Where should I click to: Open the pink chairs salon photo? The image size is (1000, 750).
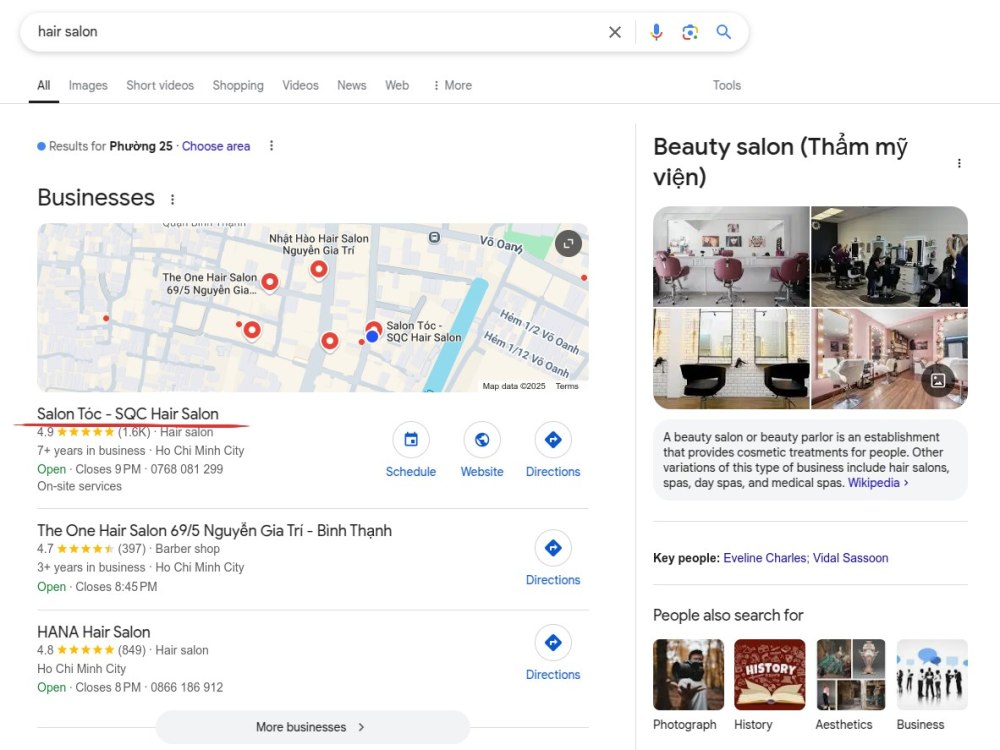click(732, 256)
